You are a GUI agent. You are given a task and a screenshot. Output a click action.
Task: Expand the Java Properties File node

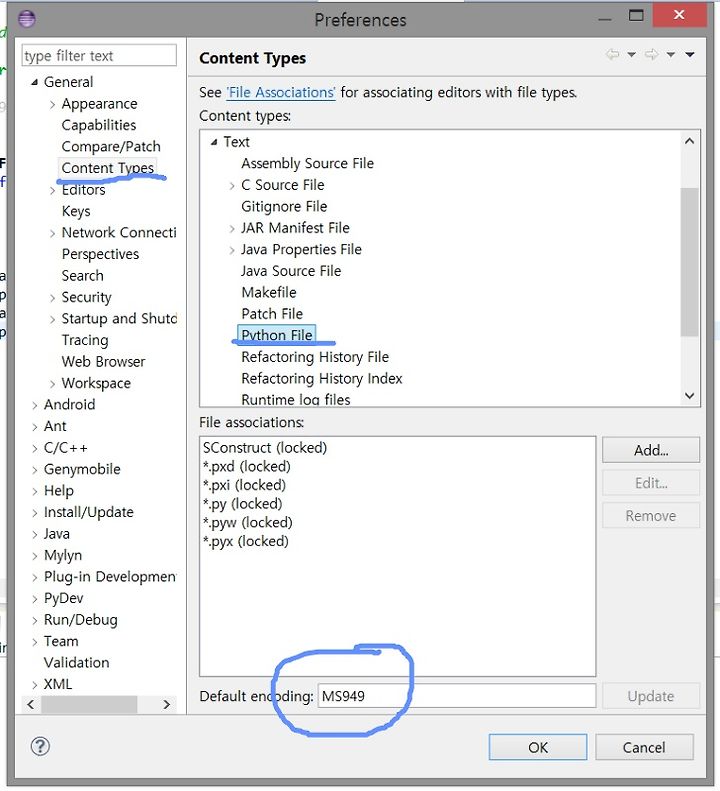232,250
